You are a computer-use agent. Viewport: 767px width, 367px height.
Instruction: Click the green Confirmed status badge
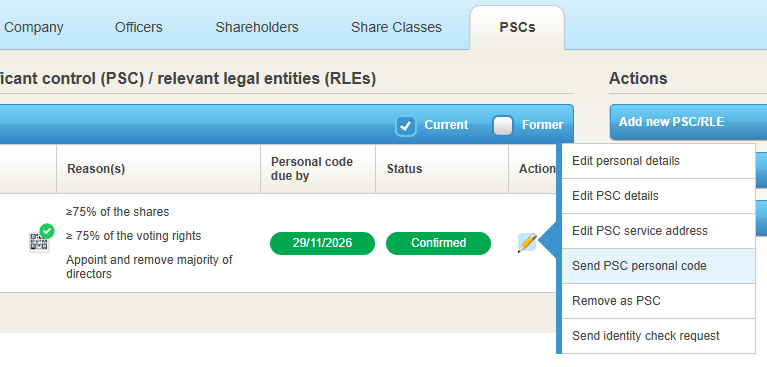tap(438, 243)
